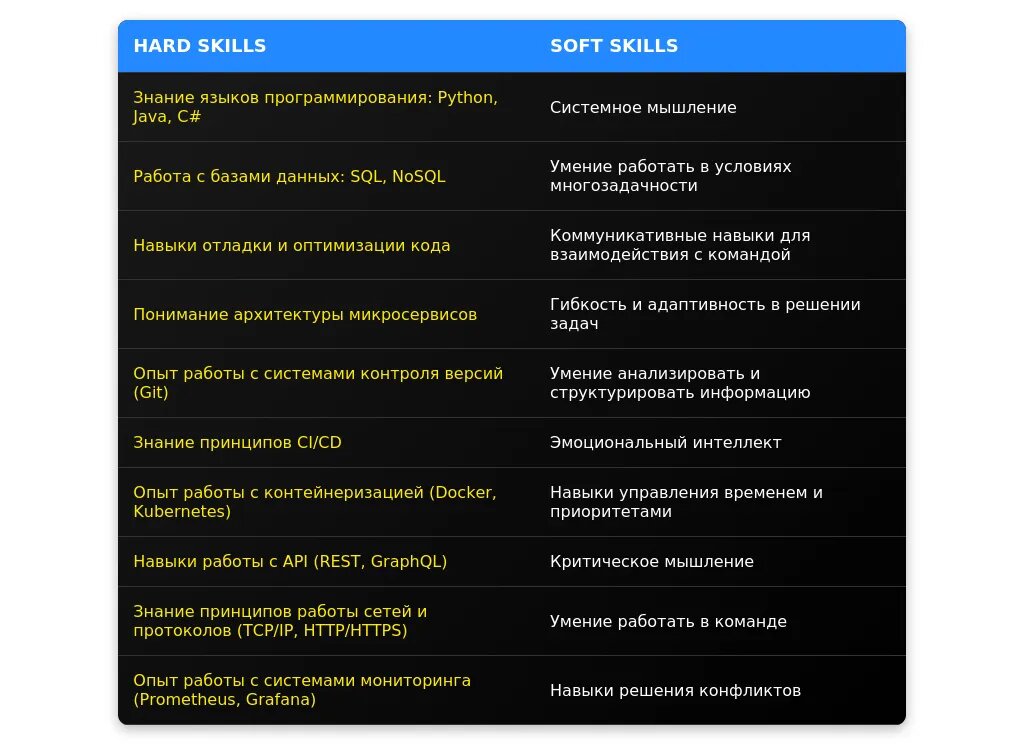Viewport: 1024px width, 745px height.
Task: Select 'Умение работать в команде' cell
Action: [x=720, y=621]
